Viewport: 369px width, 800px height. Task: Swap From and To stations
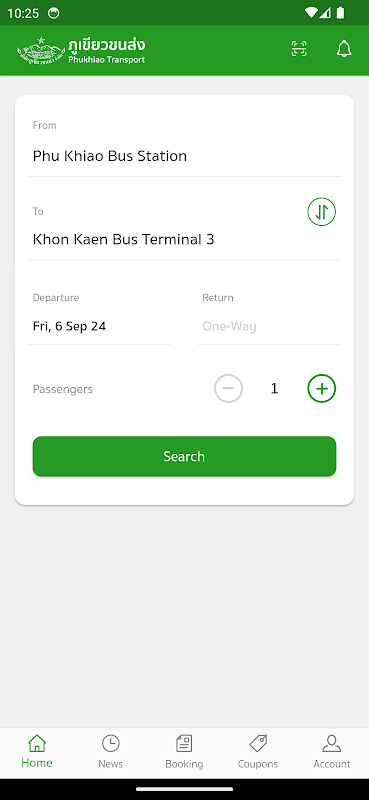322,211
